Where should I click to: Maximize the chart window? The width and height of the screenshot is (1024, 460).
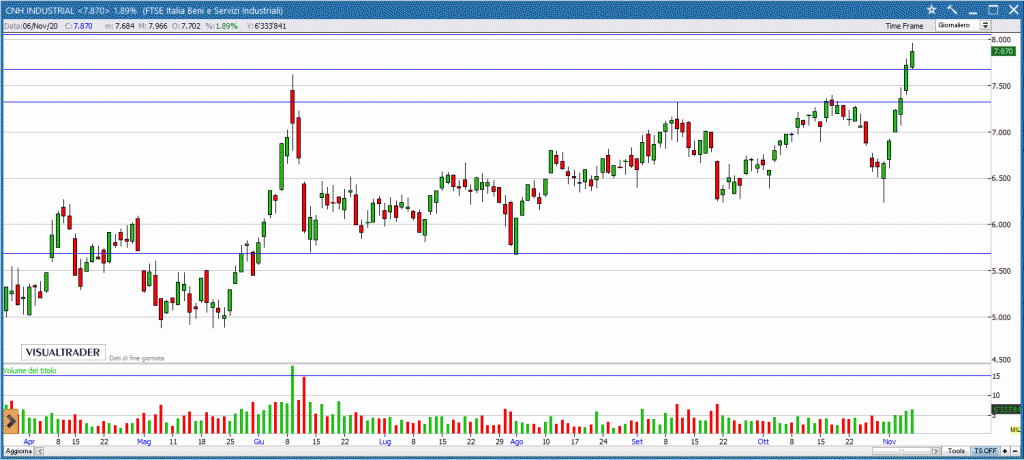tap(994, 9)
